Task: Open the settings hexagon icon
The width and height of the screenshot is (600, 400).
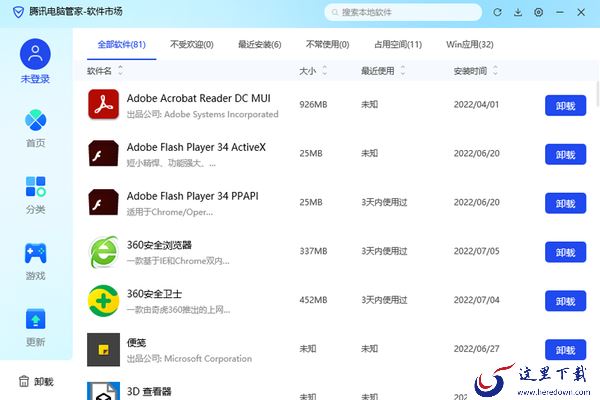Action: [x=538, y=12]
